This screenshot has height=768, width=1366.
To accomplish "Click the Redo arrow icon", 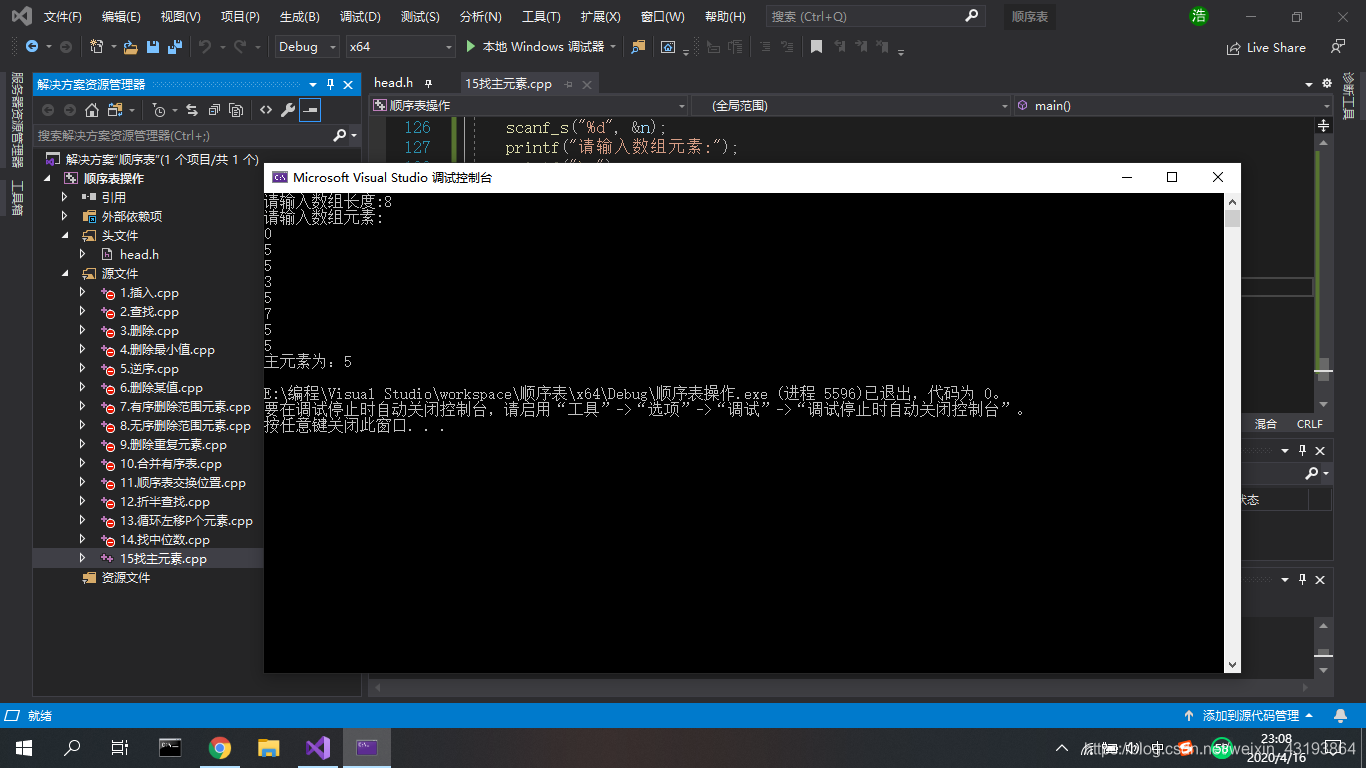I will point(240,47).
